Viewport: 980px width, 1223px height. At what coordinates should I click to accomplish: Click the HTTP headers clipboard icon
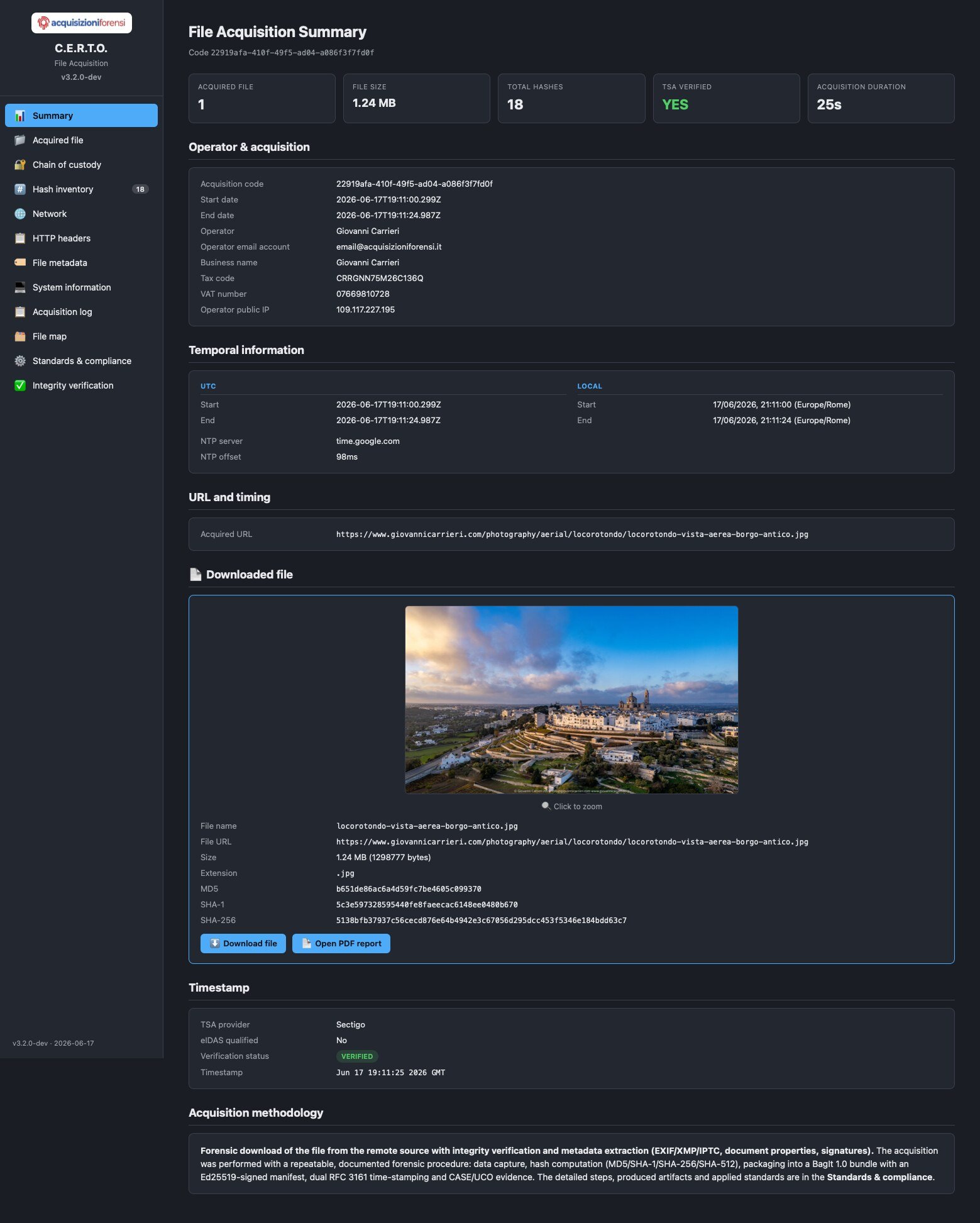point(20,238)
